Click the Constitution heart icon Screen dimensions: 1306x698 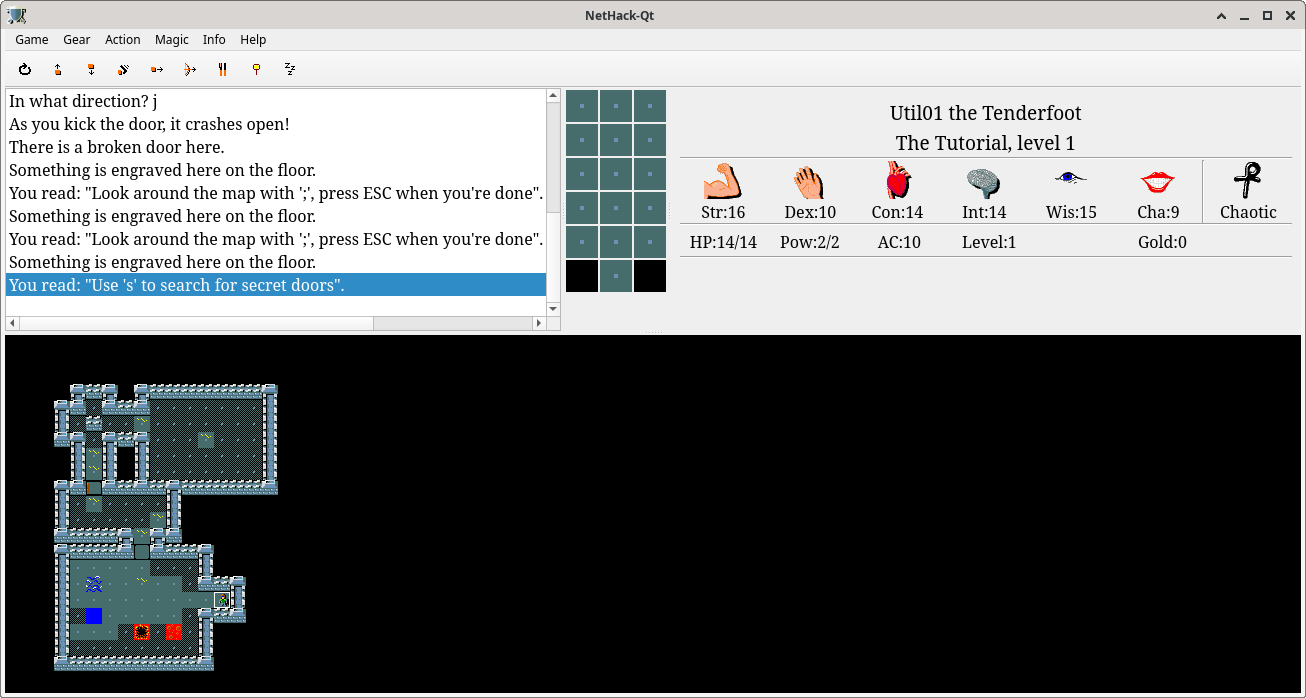(x=897, y=181)
